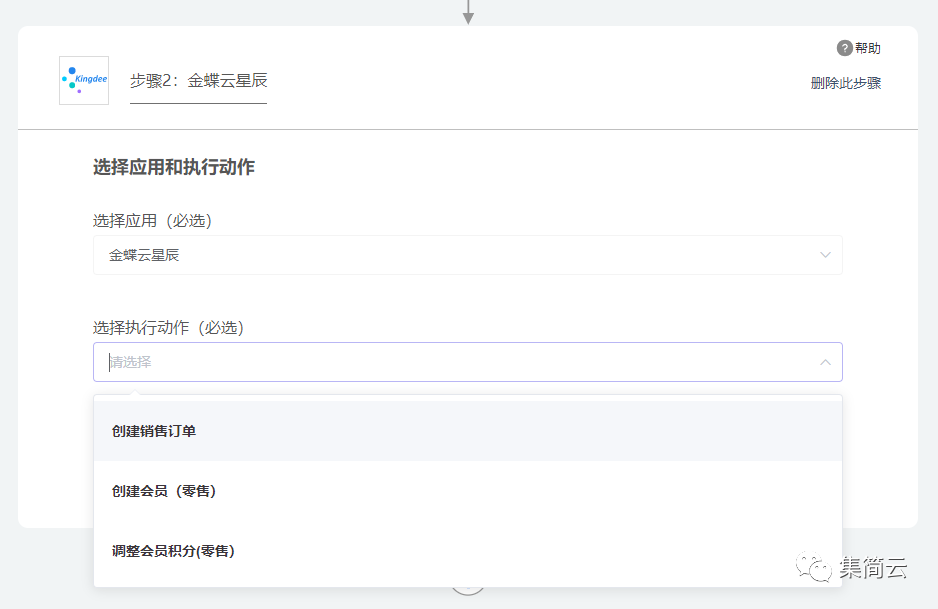Image resolution: width=938 pixels, height=609 pixels.
Task: Collapse the 选择执行动作 dropdown arrow
Action: 825,362
